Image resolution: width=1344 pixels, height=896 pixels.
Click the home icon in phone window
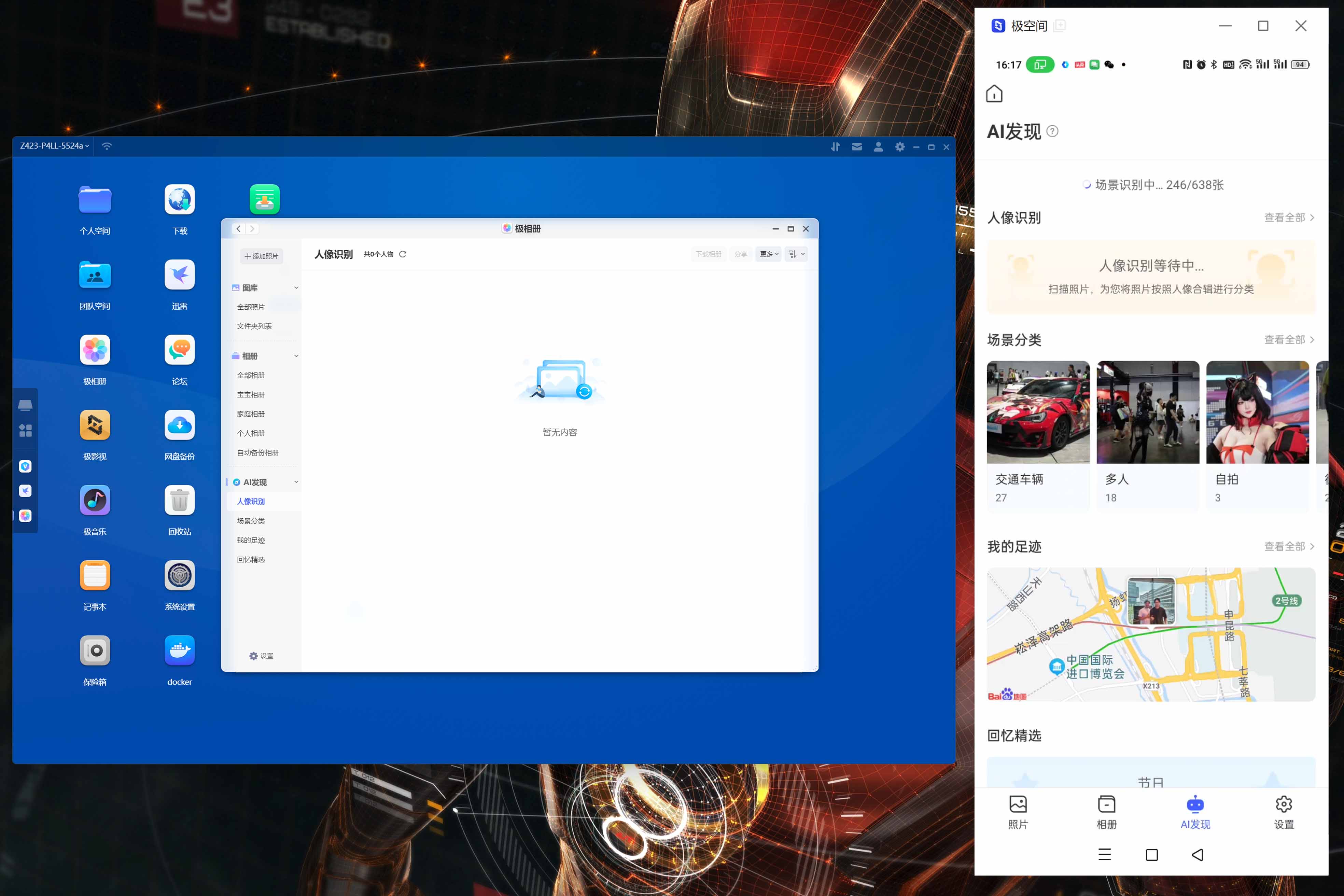click(994, 93)
